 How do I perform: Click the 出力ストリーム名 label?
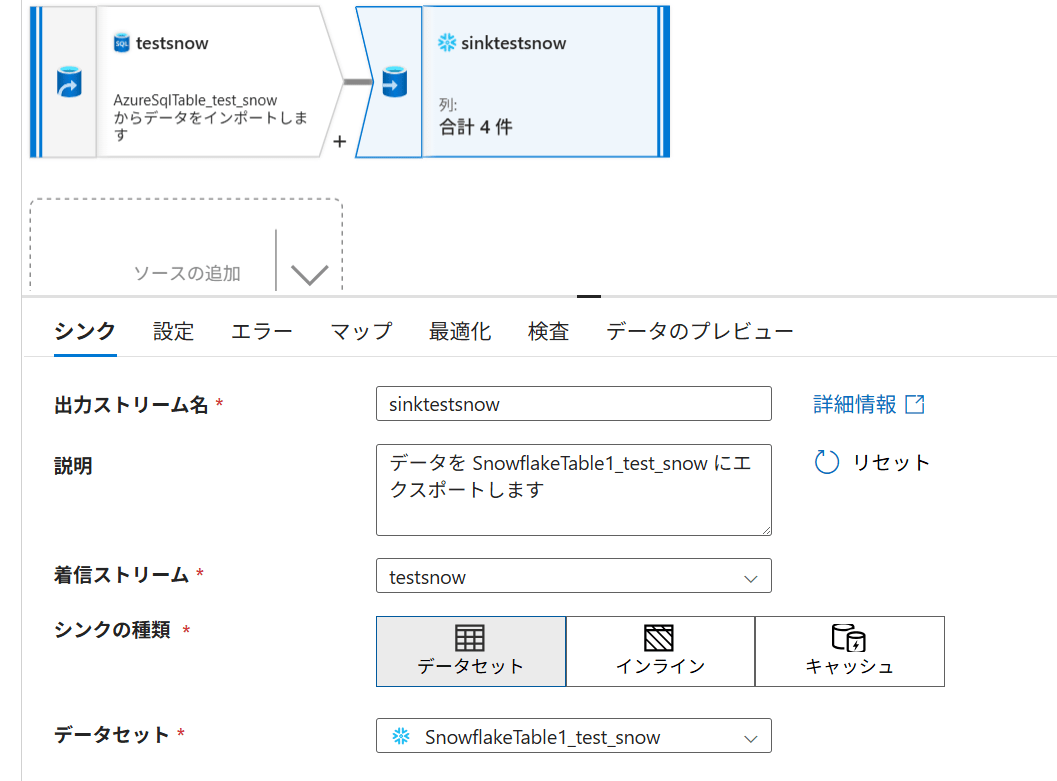131,404
